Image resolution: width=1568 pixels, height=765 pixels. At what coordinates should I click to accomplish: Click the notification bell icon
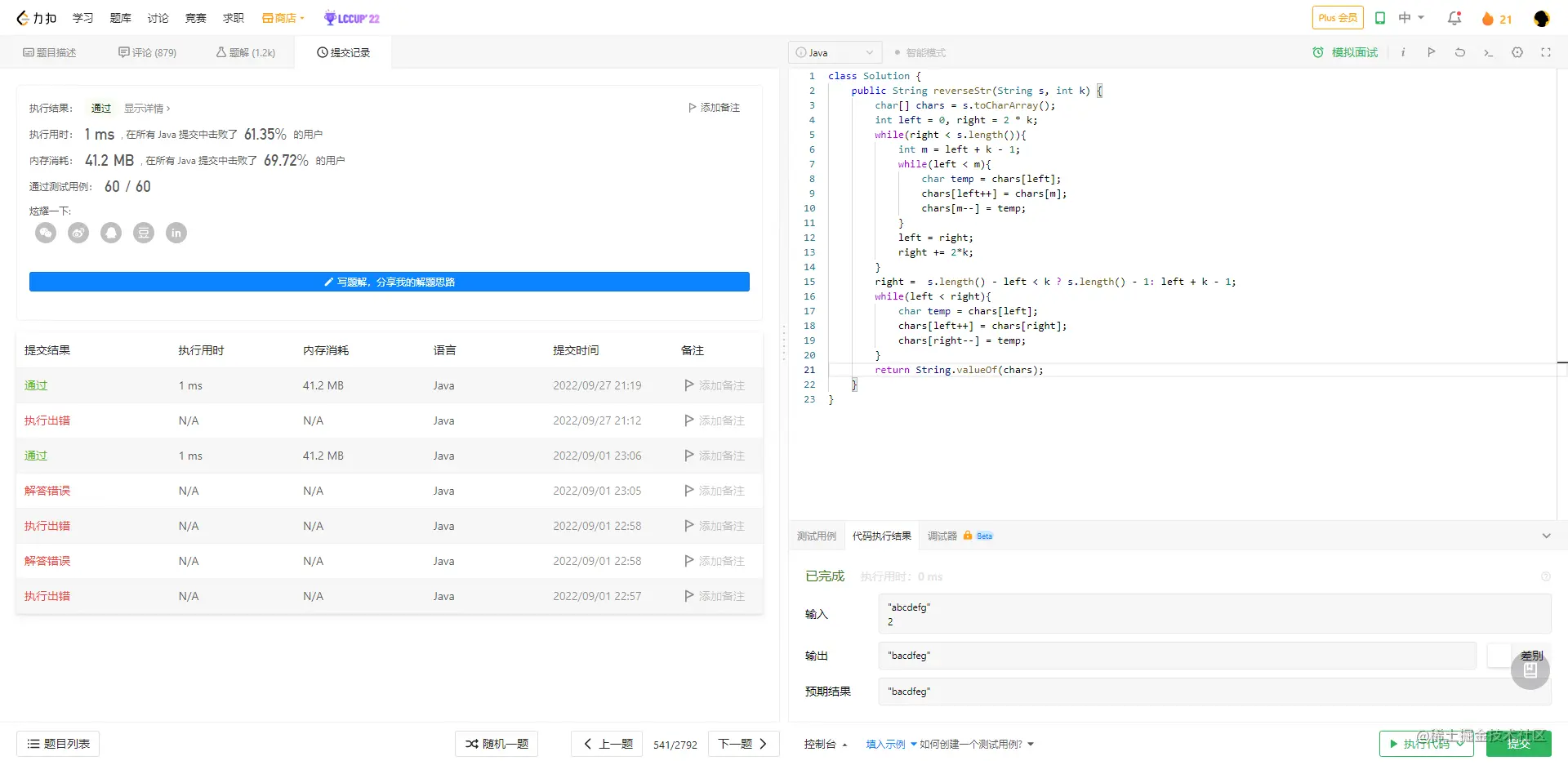1454,18
